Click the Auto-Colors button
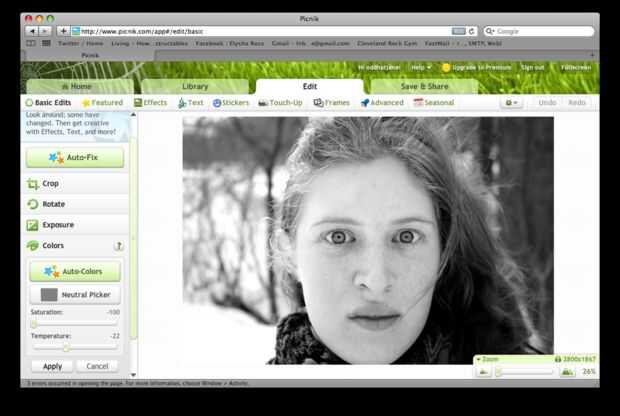Viewport: 620px width, 416px height. pos(75,272)
